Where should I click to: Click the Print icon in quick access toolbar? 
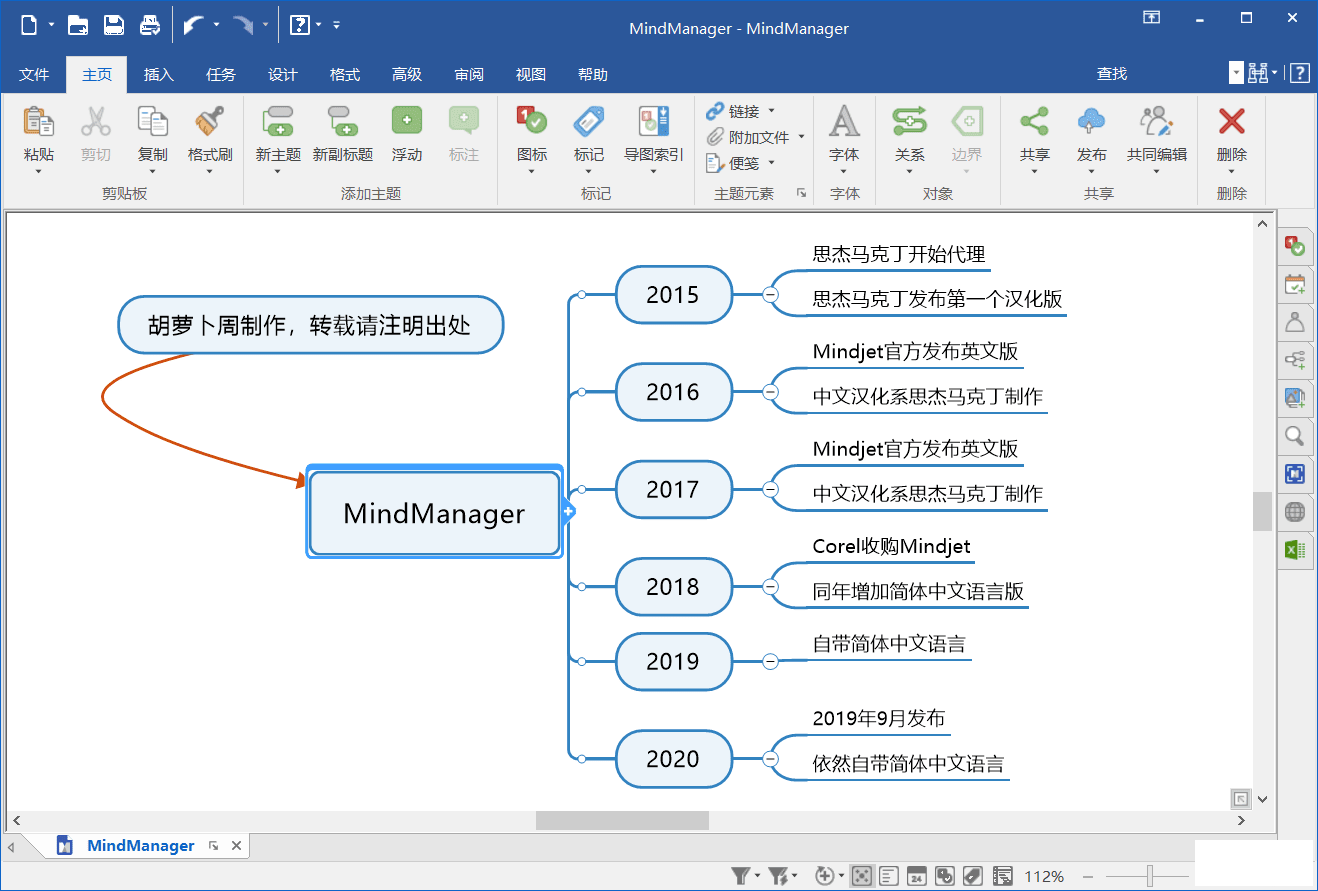[150, 25]
